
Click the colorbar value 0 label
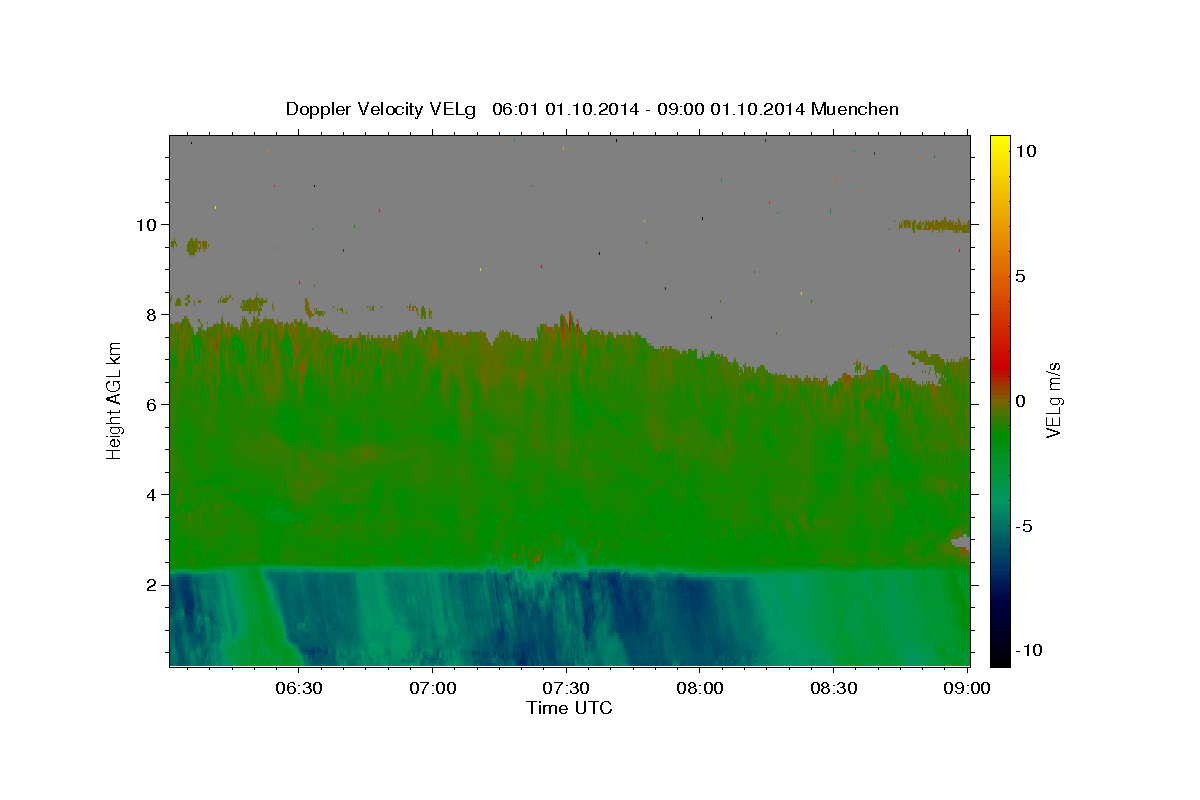(x=1021, y=400)
